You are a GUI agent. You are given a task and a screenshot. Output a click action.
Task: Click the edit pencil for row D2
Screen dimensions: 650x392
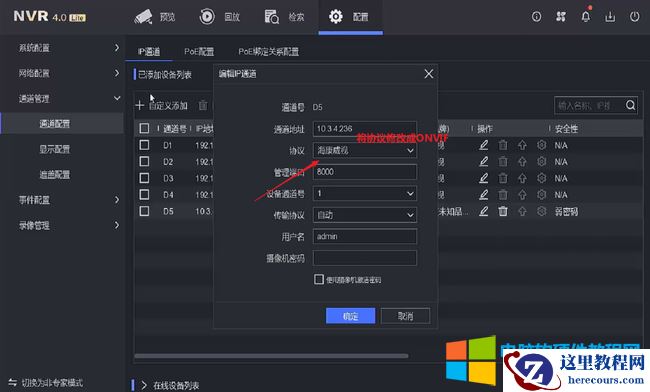[483, 162]
